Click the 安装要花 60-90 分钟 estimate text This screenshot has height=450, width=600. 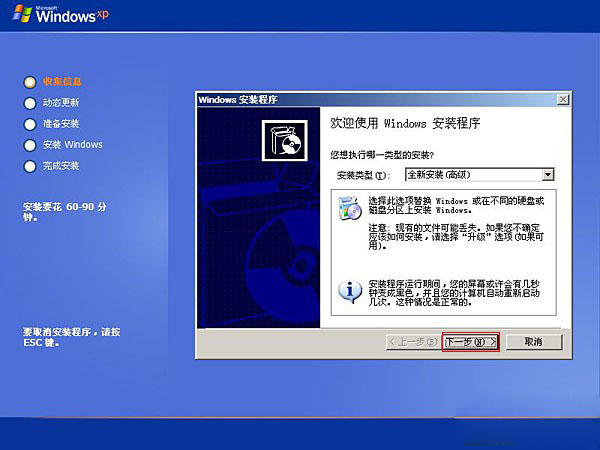[65, 212]
